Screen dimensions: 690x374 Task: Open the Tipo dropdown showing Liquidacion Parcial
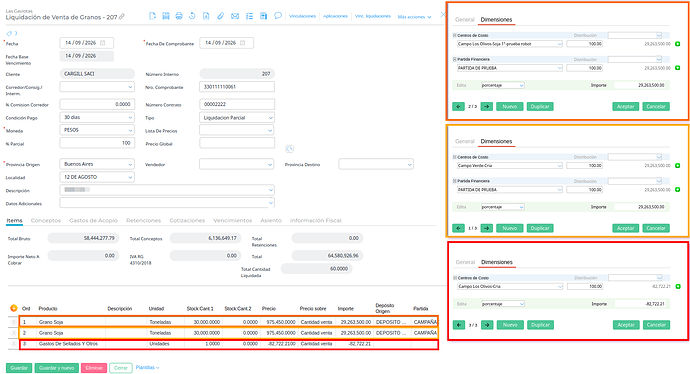coord(237,117)
